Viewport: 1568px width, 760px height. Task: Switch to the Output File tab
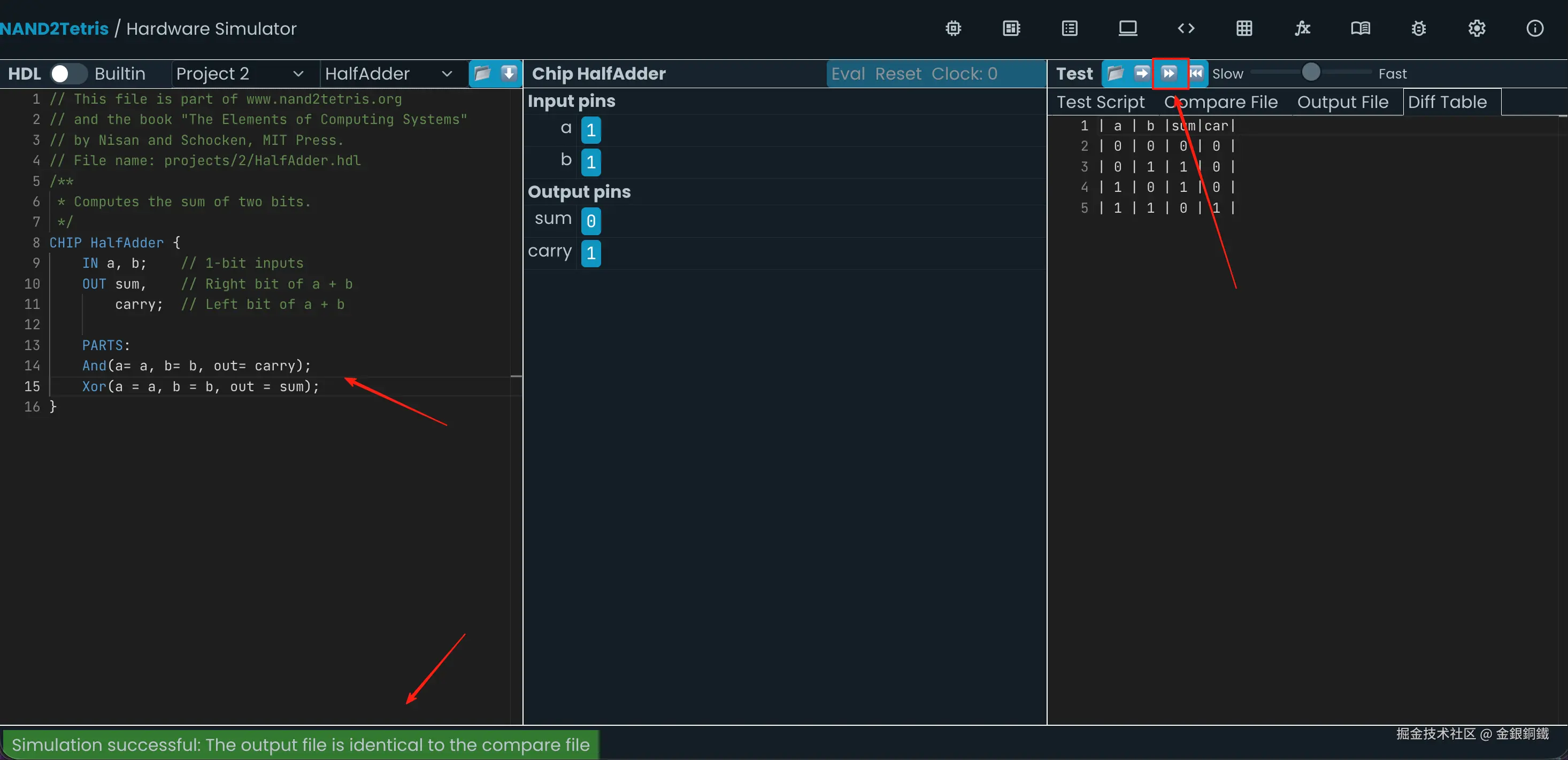1342,102
